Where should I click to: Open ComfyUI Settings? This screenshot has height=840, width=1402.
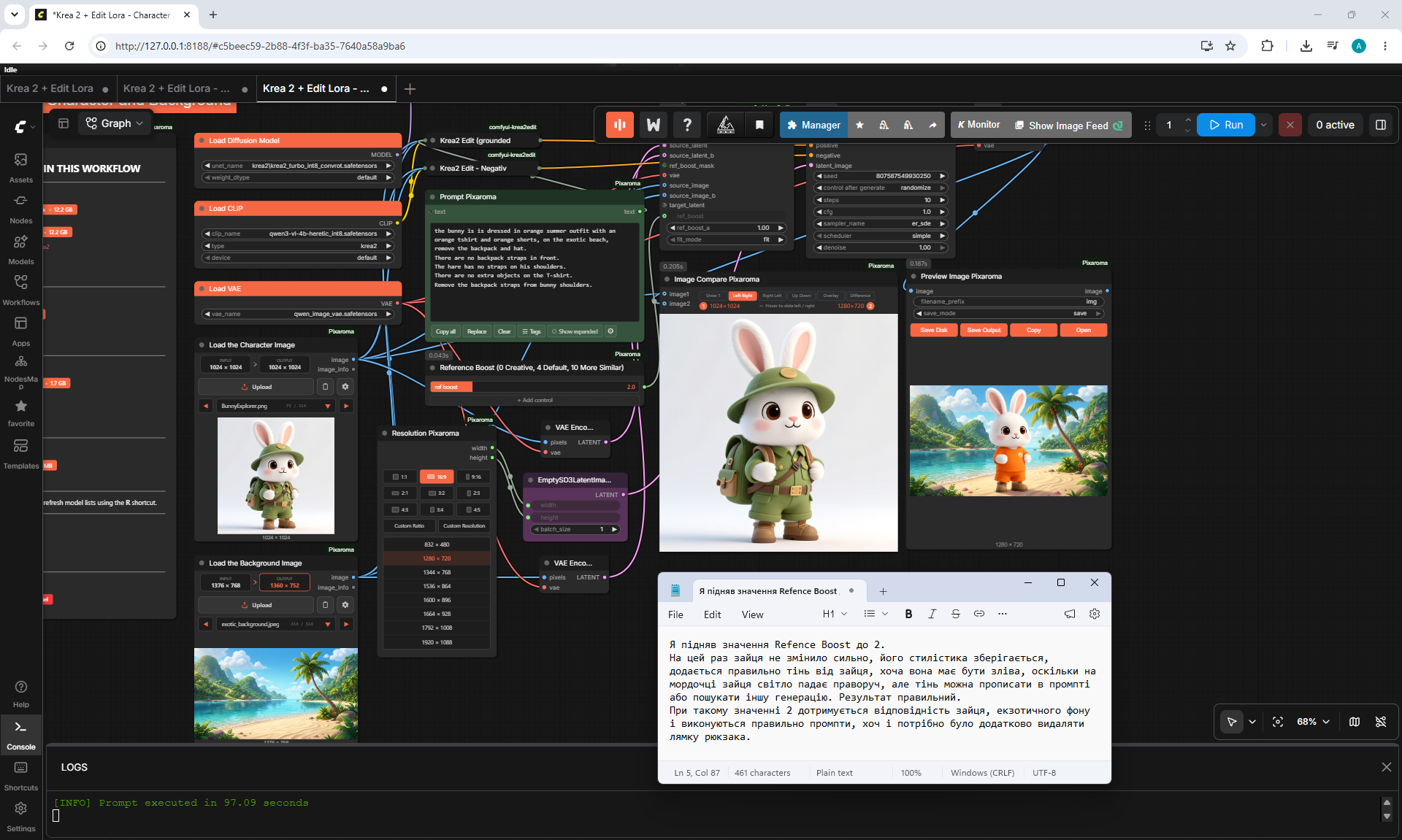20,817
